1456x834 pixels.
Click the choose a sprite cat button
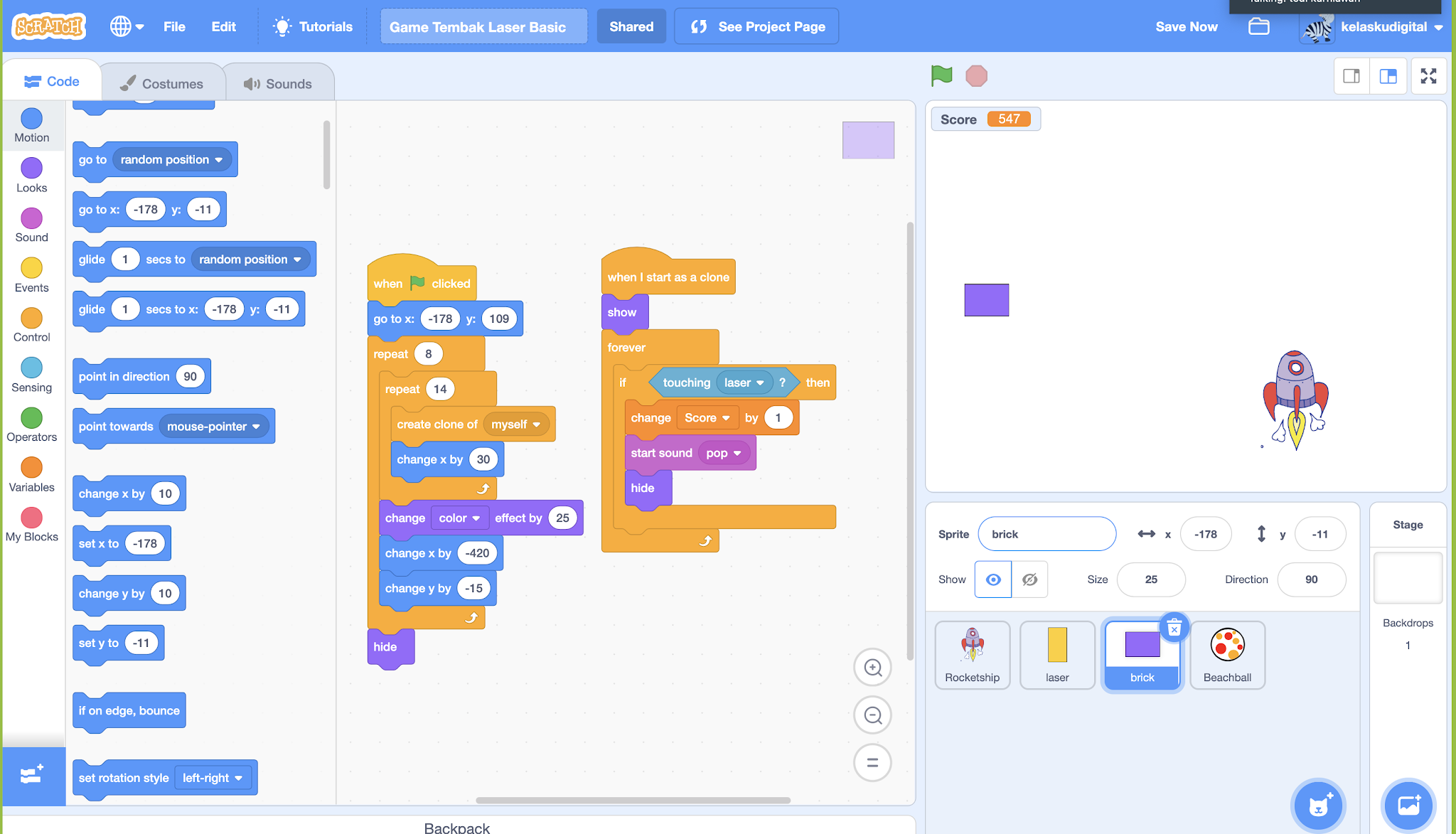point(1319,805)
